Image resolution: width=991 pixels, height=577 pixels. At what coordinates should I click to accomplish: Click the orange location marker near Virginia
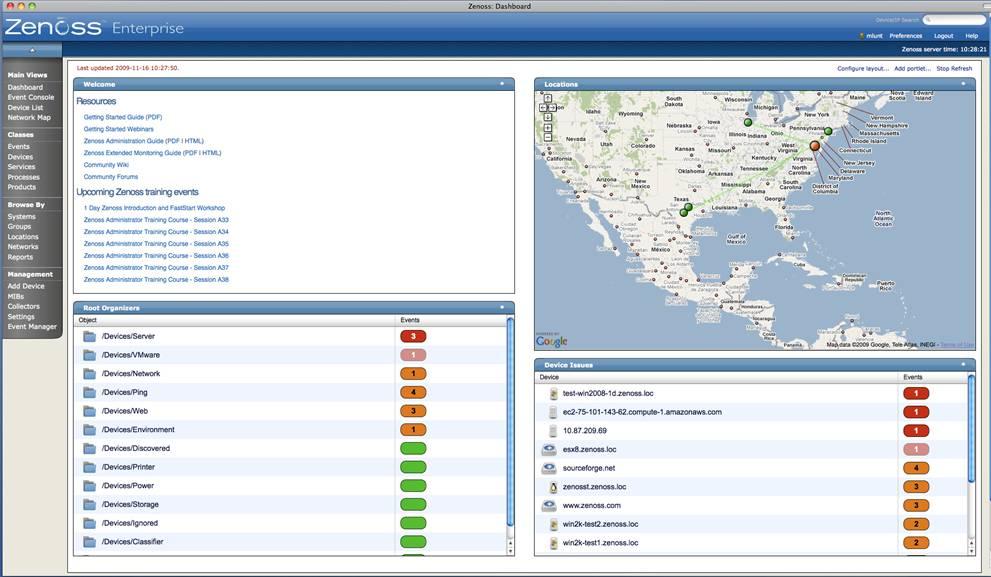pos(815,146)
